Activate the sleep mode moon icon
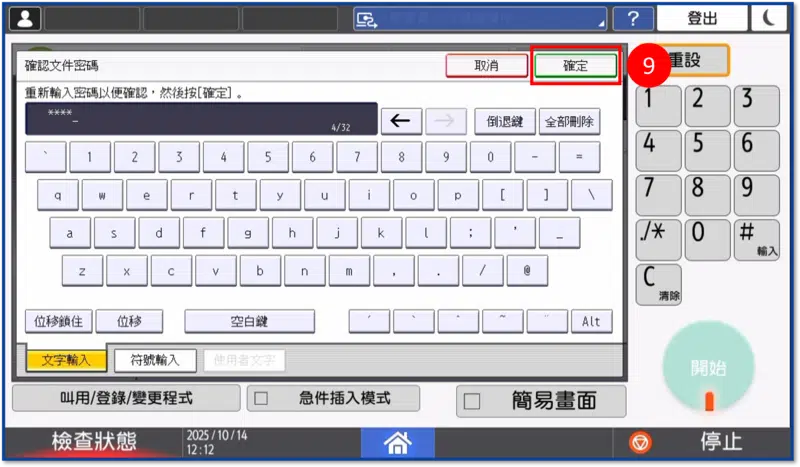Image resolution: width=800 pixels, height=467 pixels. point(768,19)
